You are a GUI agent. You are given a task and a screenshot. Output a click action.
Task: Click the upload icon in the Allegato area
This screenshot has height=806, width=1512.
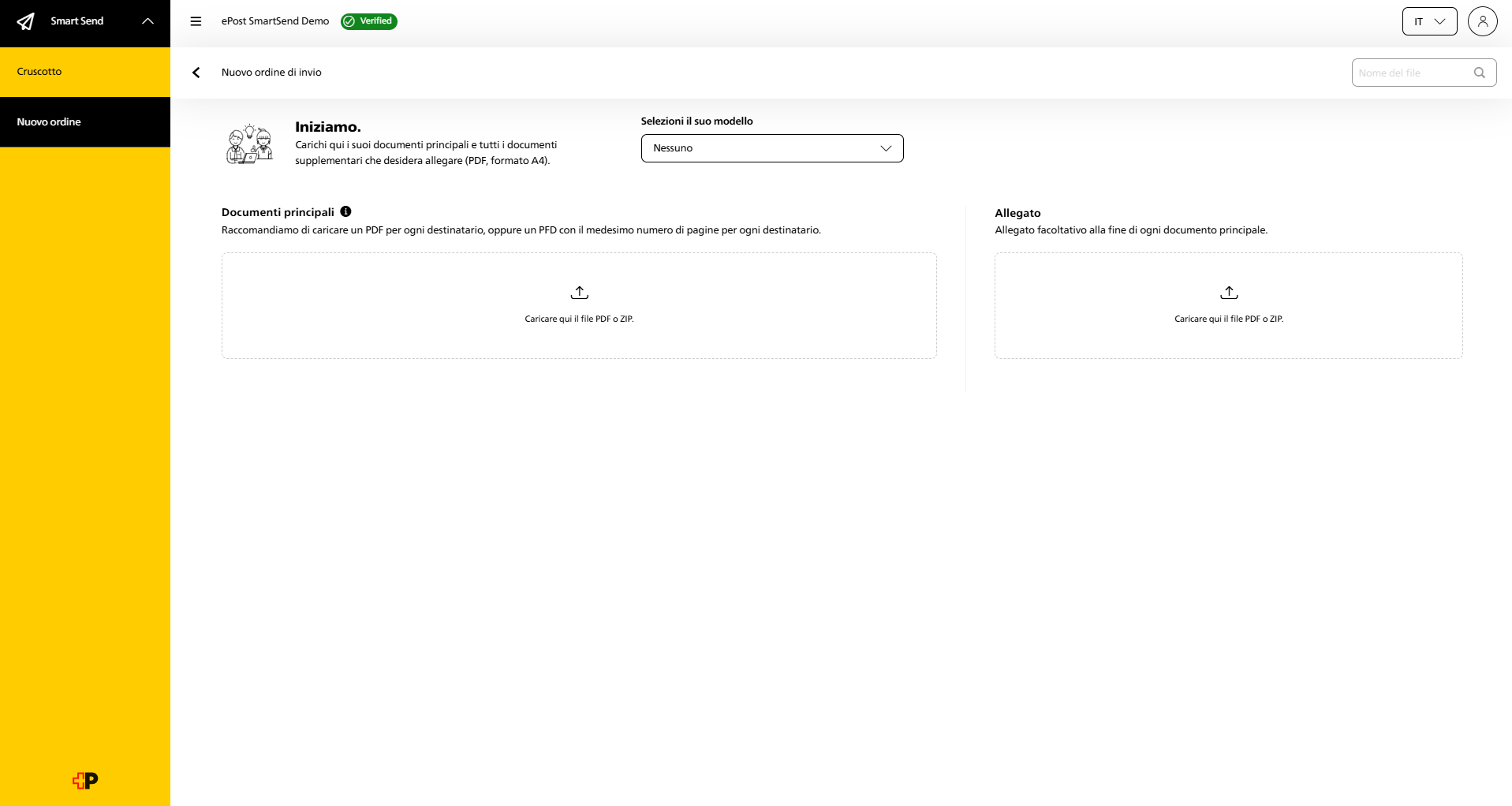tap(1229, 292)
